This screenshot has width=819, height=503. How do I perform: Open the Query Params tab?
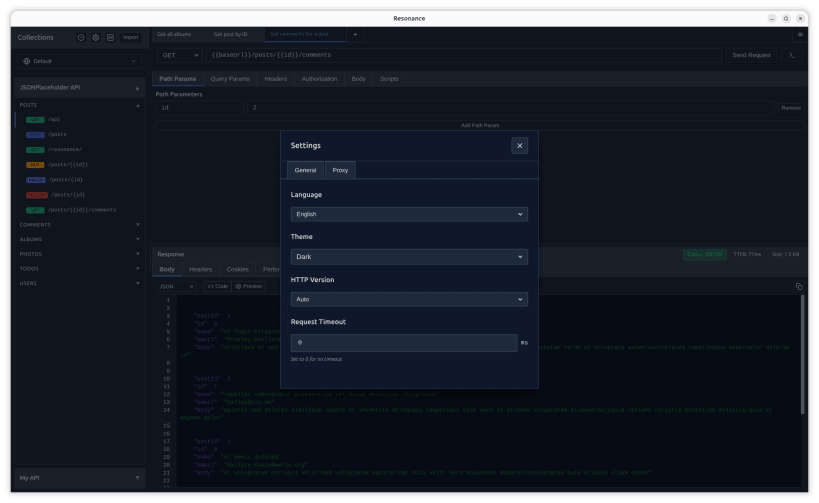coord(230,79)
